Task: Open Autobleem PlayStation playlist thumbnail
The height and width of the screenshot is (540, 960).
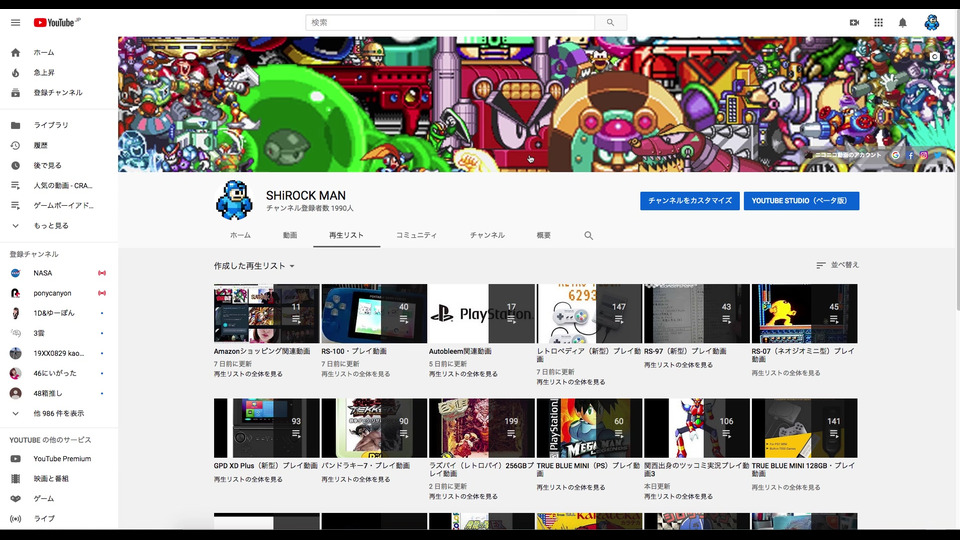Action: 482,313
